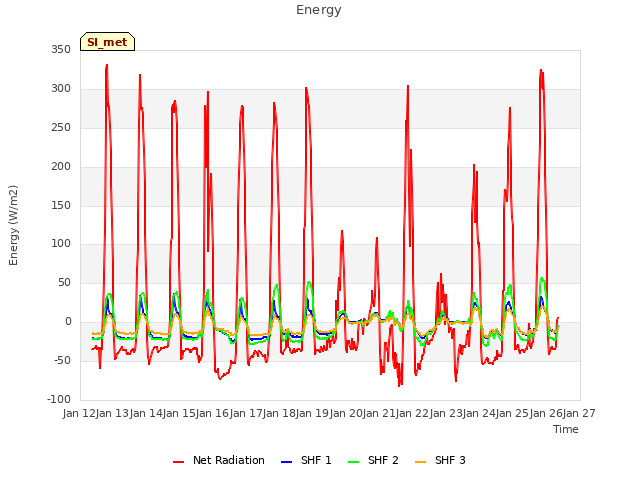Click the orange SHF 3 legend swatch
640x480 pixels.
(420, 462)
